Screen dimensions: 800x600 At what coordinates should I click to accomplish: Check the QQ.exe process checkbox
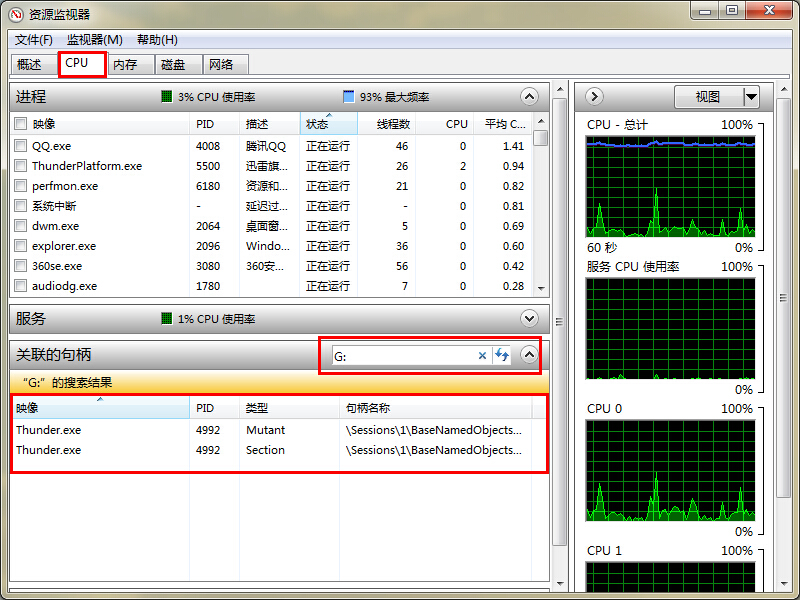coord(20,146)
